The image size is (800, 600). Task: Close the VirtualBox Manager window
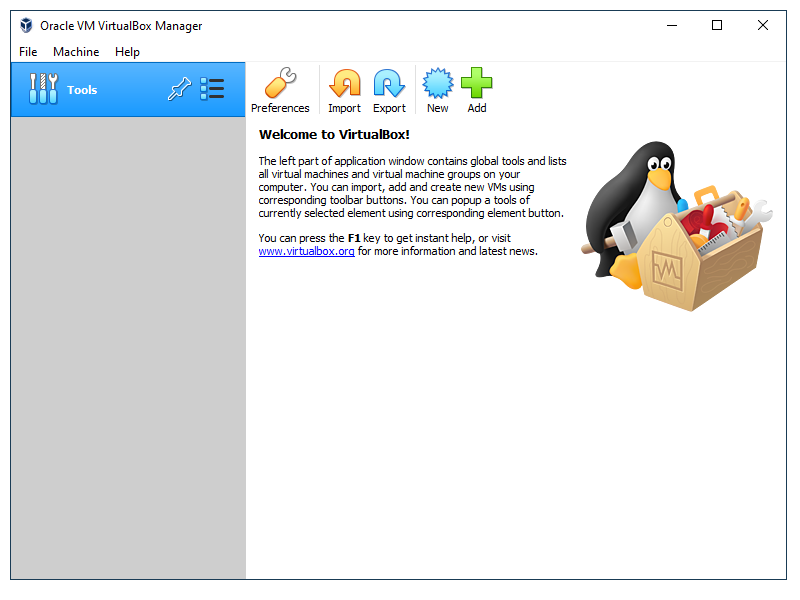coord(763,26)
